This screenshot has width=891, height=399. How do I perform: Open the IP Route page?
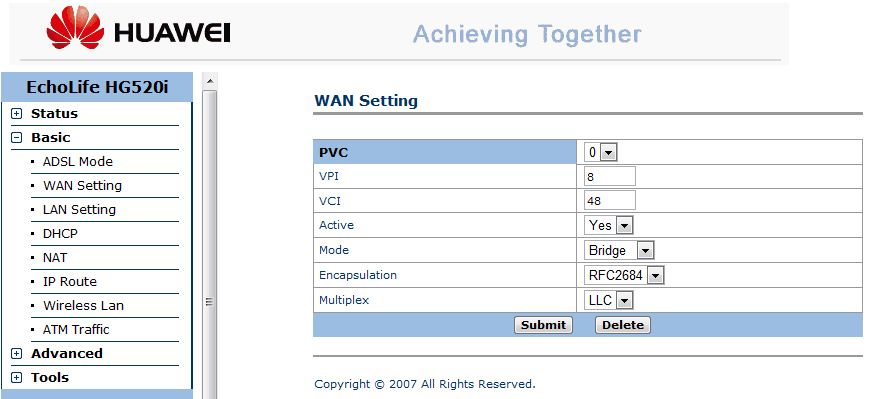(x=70, y=281)
